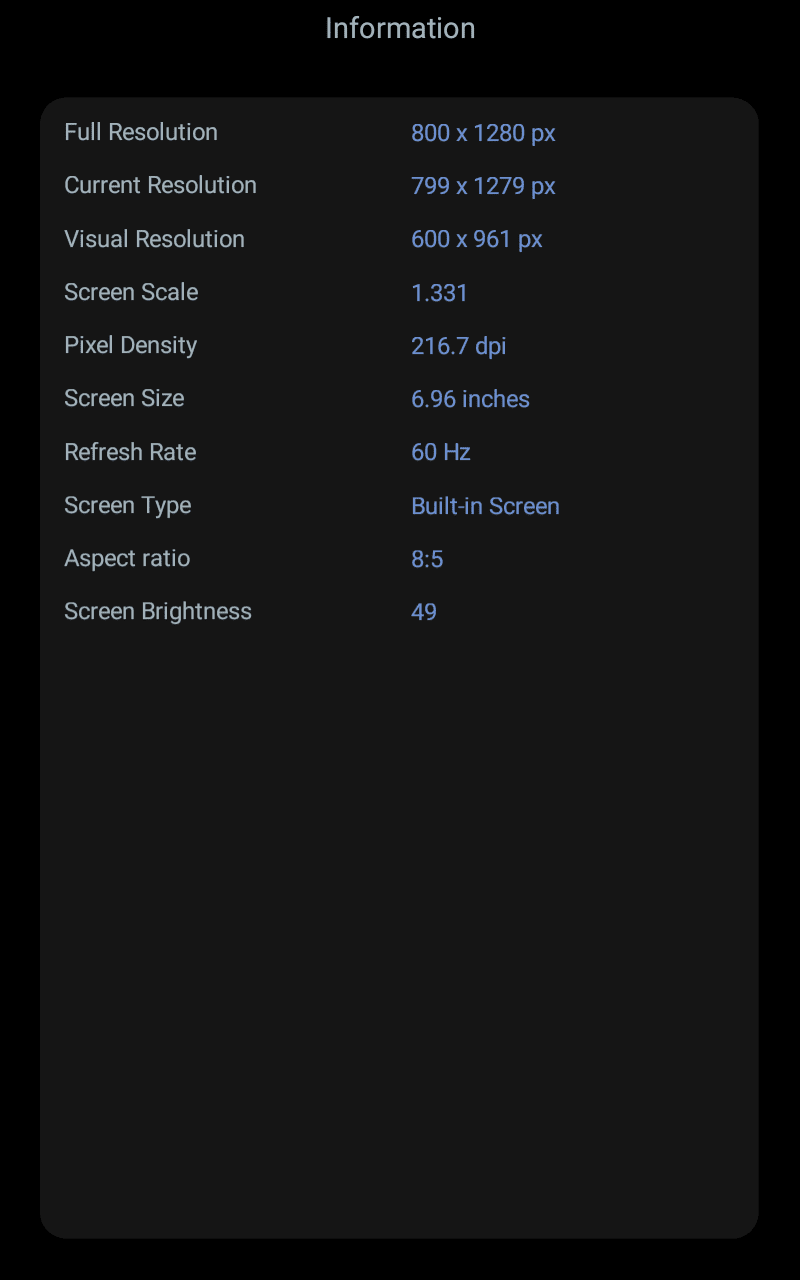Screen dimensions: 800x1280
Task: Click the Information title at top
Action: (x=400, y=28)
